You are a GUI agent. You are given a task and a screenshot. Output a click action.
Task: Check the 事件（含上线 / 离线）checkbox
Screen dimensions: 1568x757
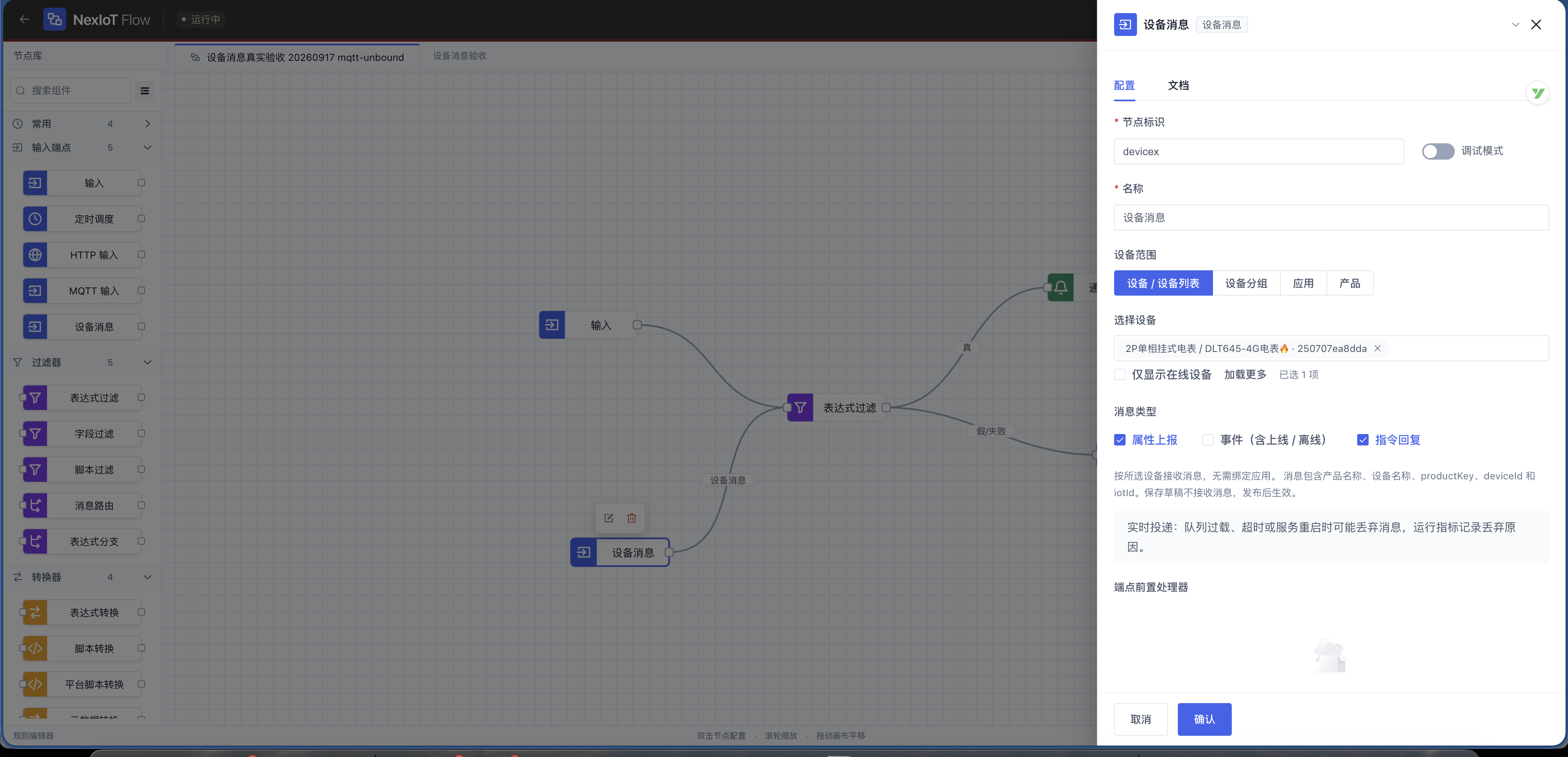(1208, 439)
